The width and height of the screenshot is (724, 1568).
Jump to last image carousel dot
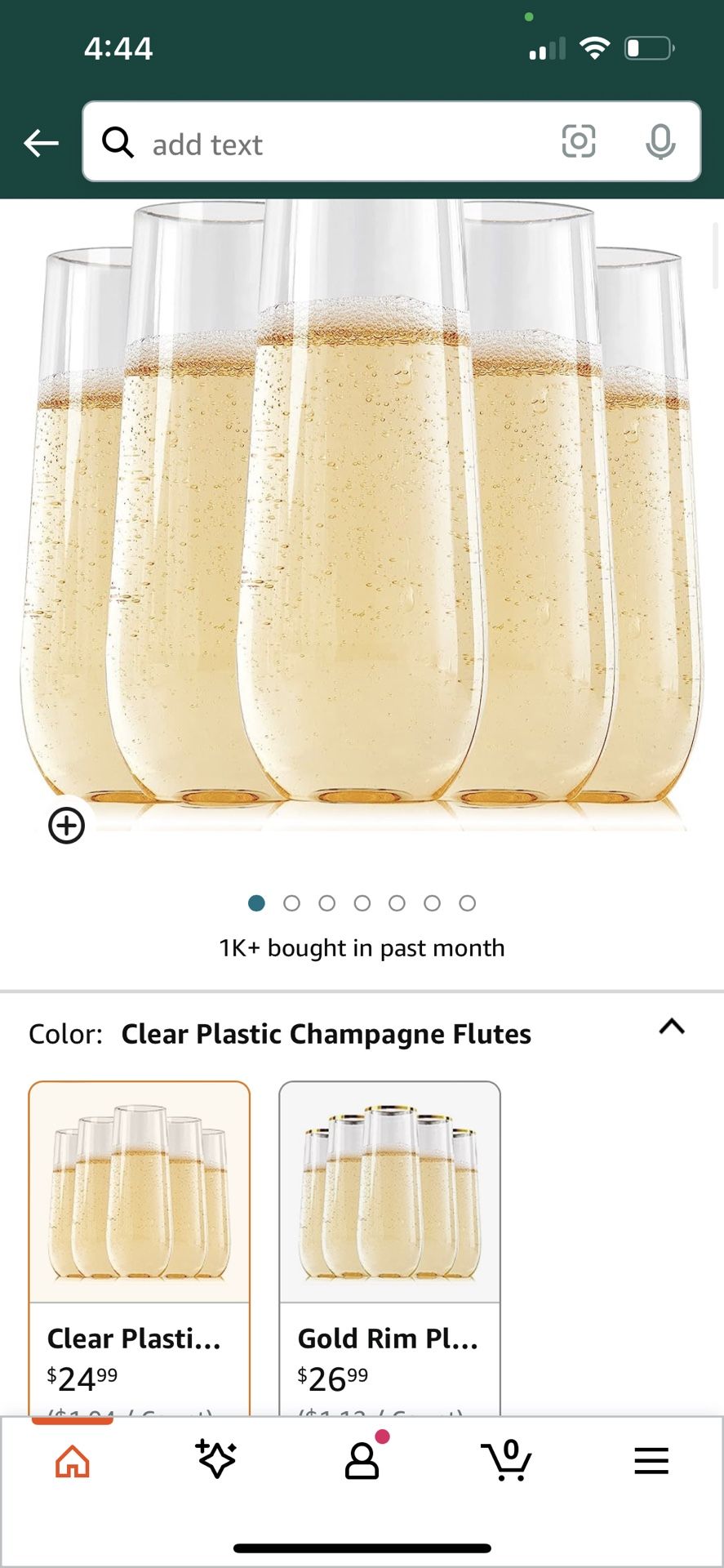coord(467,902)
